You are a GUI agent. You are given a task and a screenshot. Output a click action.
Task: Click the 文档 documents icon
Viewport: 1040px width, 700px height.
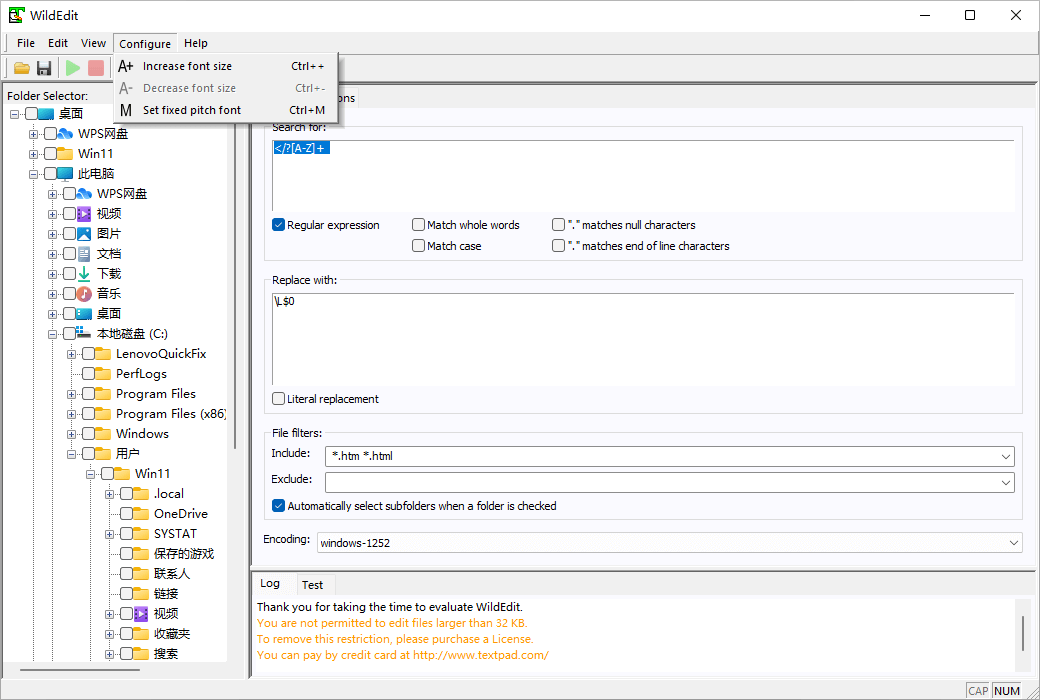click(x=84, y=253)
